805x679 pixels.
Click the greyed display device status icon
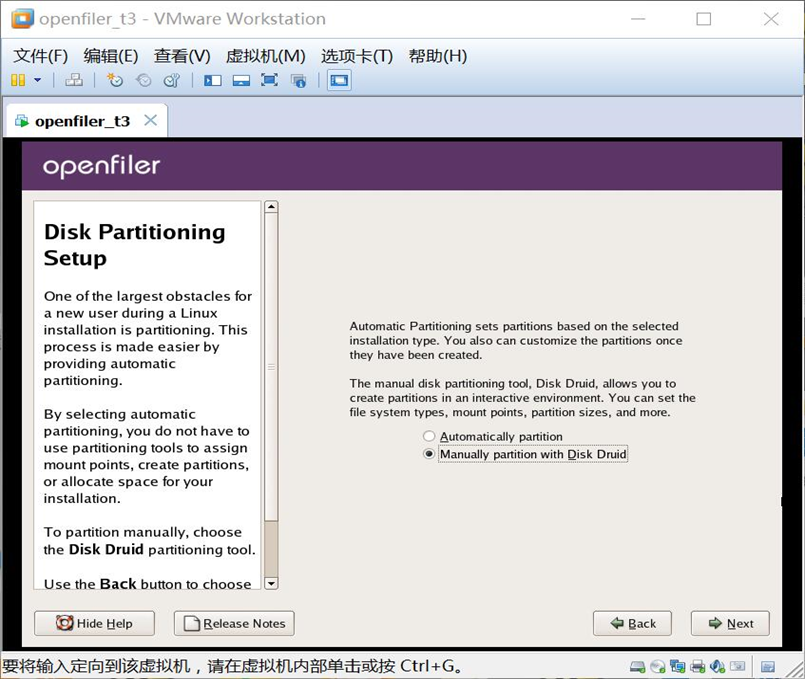738,666
